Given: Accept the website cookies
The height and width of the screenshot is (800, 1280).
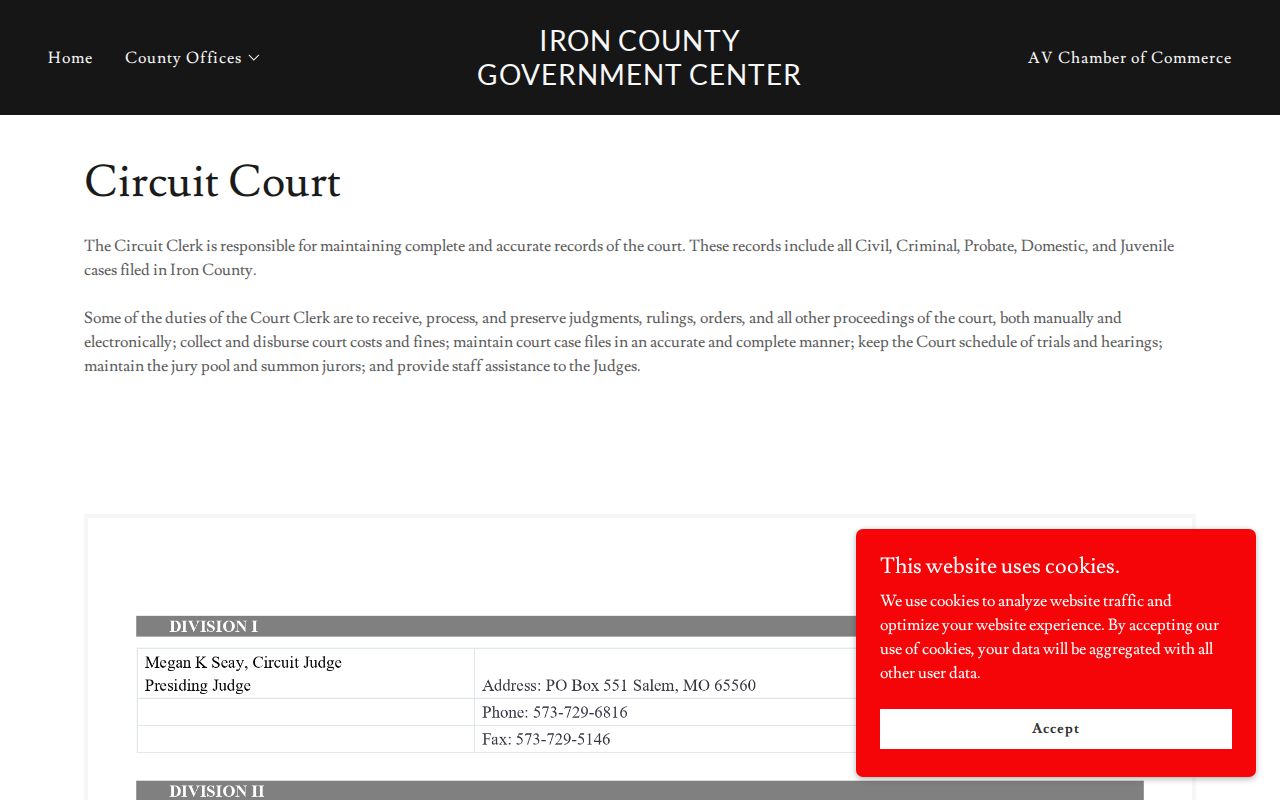Looking at the screenshot, I should [x=1055, y=729].
